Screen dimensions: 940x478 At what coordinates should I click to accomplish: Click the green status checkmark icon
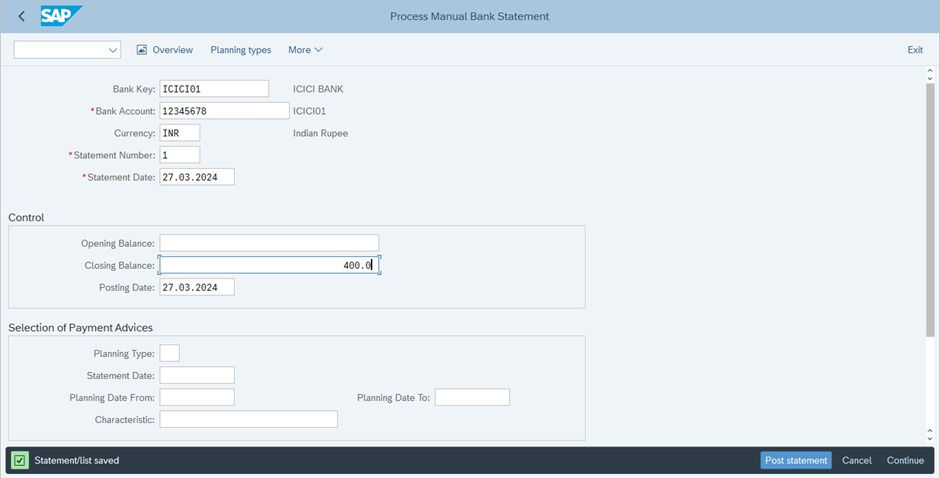(20, 461)
